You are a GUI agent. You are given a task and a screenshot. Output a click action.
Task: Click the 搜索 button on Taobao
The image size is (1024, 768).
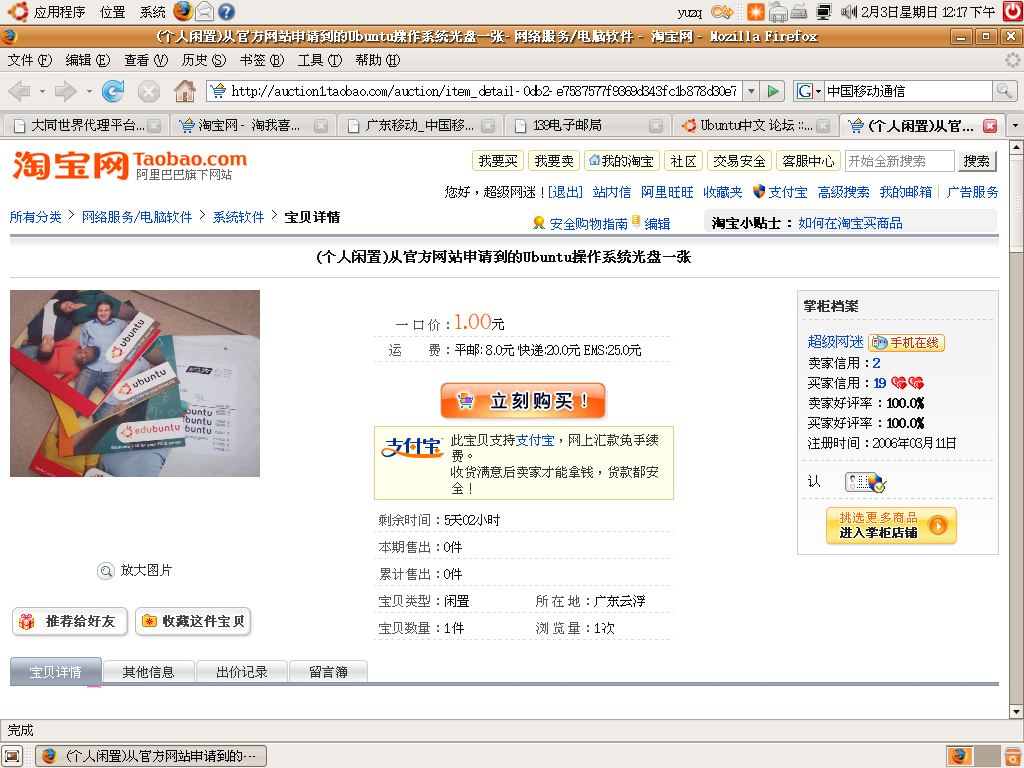(976, 161)
